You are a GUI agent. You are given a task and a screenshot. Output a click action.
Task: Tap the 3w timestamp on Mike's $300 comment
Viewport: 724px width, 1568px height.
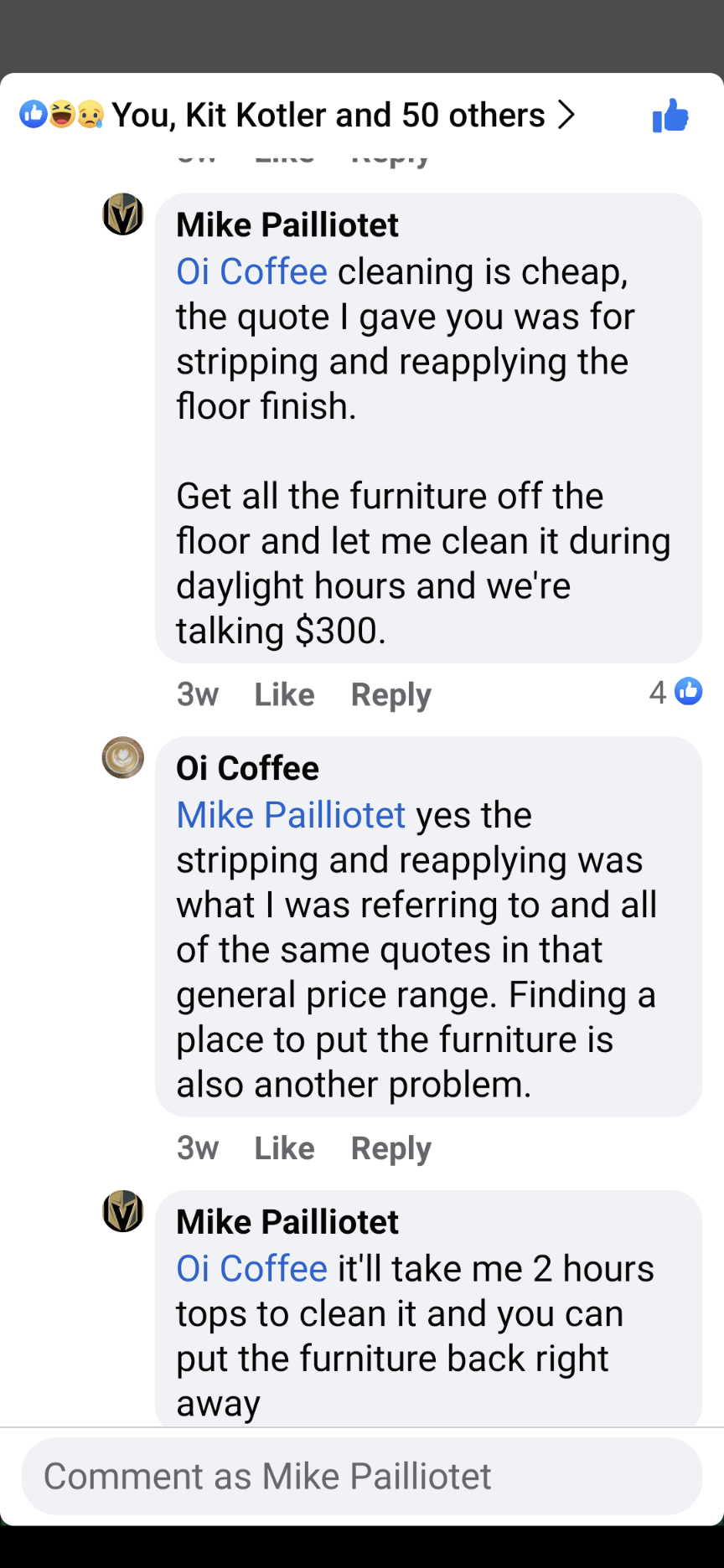[198, 694]
